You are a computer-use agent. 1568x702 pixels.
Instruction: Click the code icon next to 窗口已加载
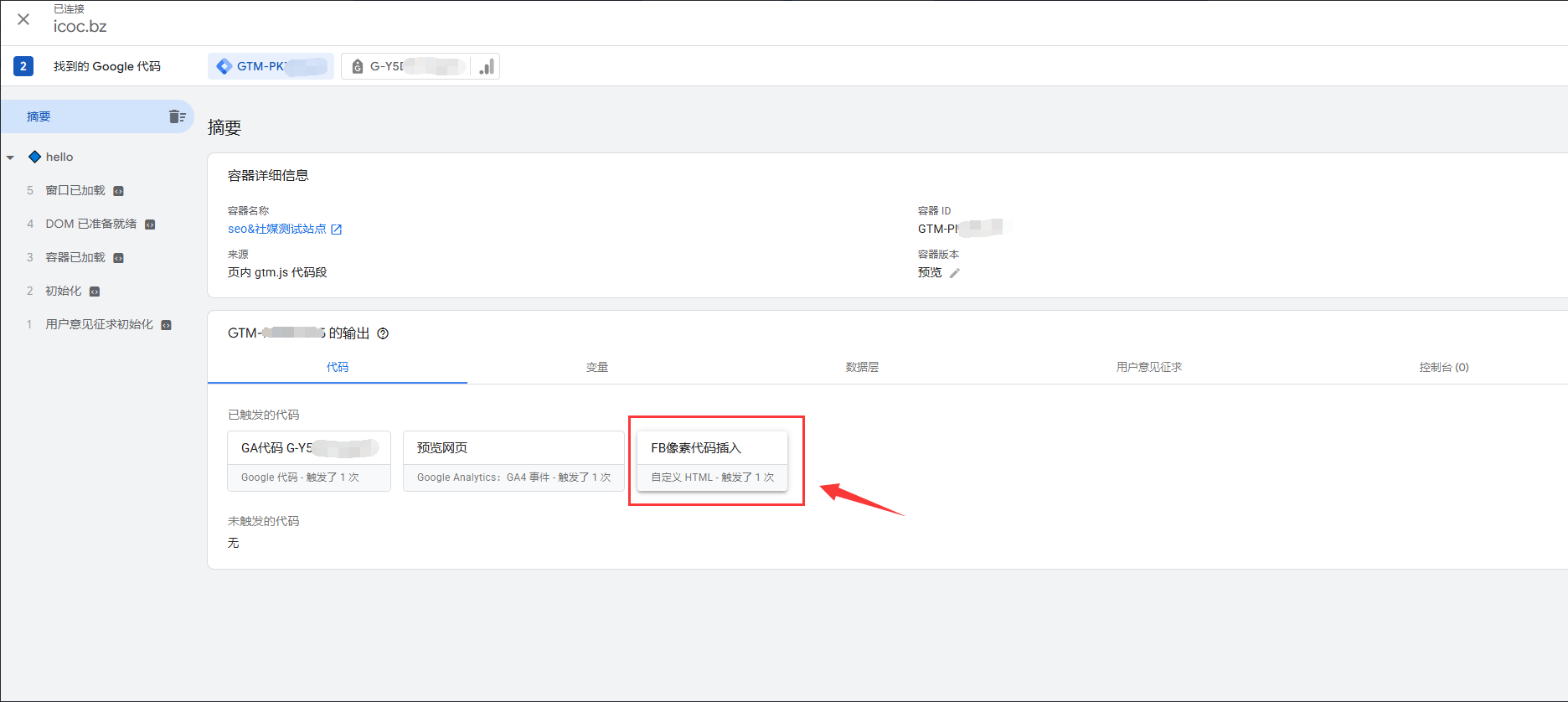pos(119,191)
